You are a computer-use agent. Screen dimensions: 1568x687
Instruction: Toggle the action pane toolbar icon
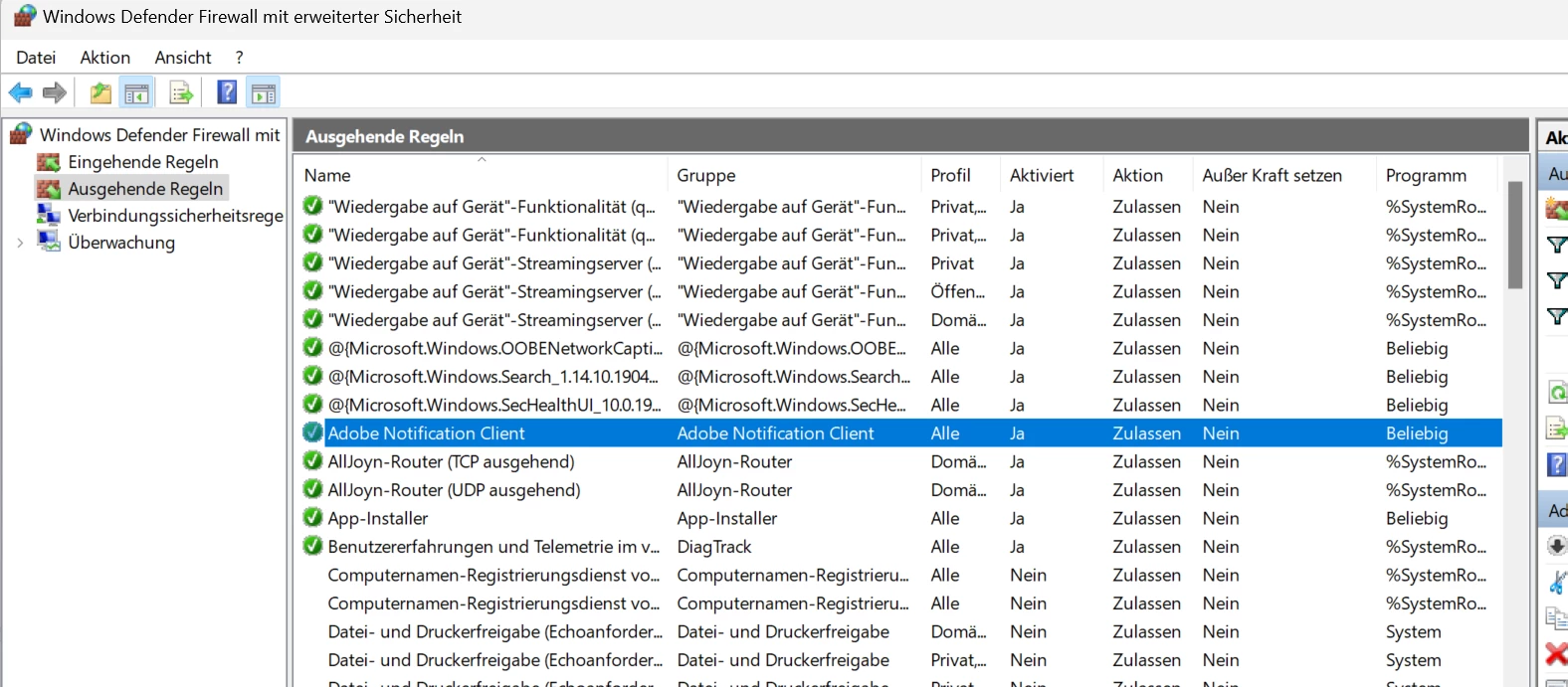click(264, 93)
